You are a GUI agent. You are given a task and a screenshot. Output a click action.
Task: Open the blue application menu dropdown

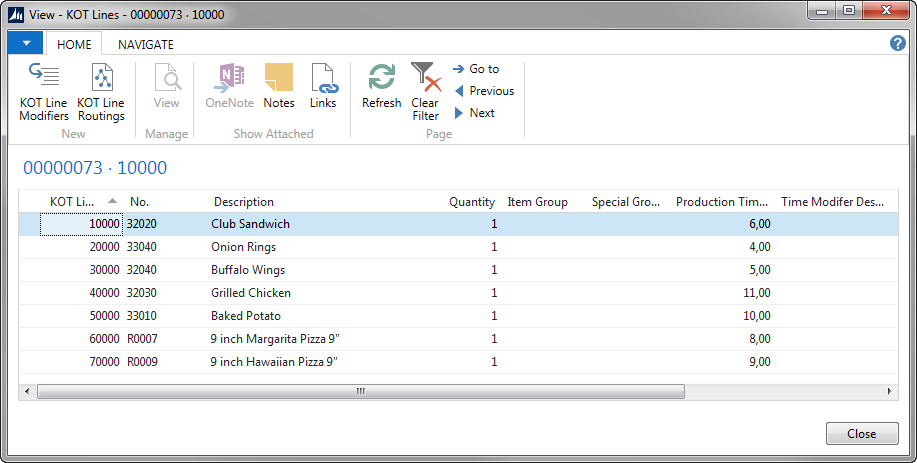[x=25, y=44]
